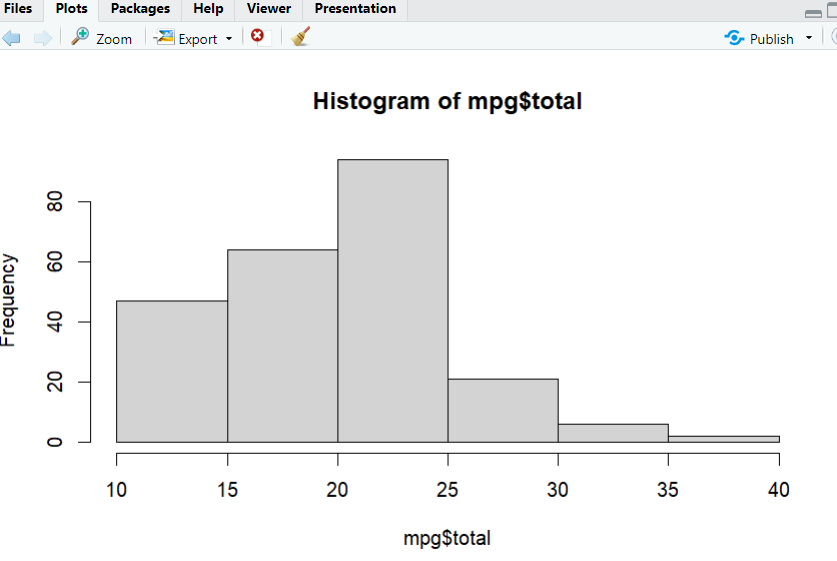Click the y-axis tick label '20'
Image resolution: width=837 pixels, height=561 pixels.
point(55,382)
